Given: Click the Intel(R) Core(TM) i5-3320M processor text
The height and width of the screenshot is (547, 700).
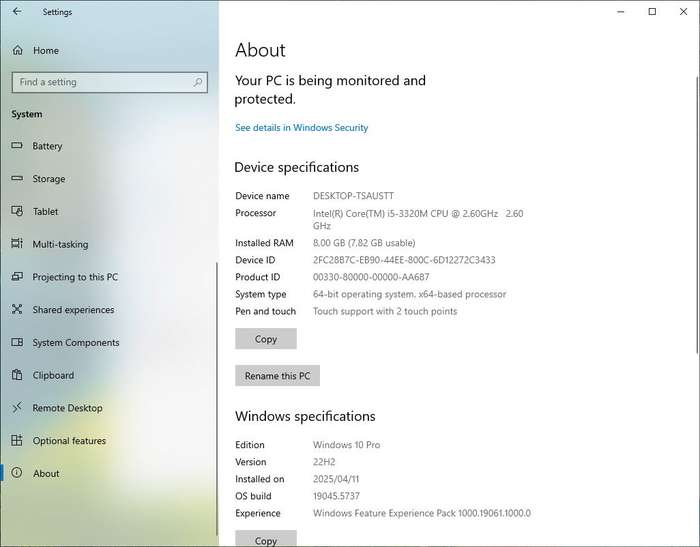Looking at the screenshot, I should coord(418,219).
